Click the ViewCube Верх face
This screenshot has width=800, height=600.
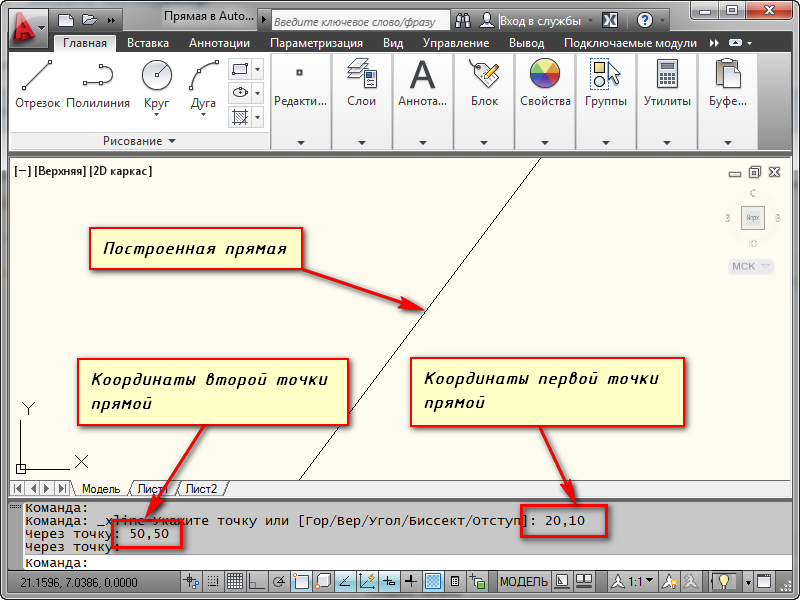click(753, 218)
